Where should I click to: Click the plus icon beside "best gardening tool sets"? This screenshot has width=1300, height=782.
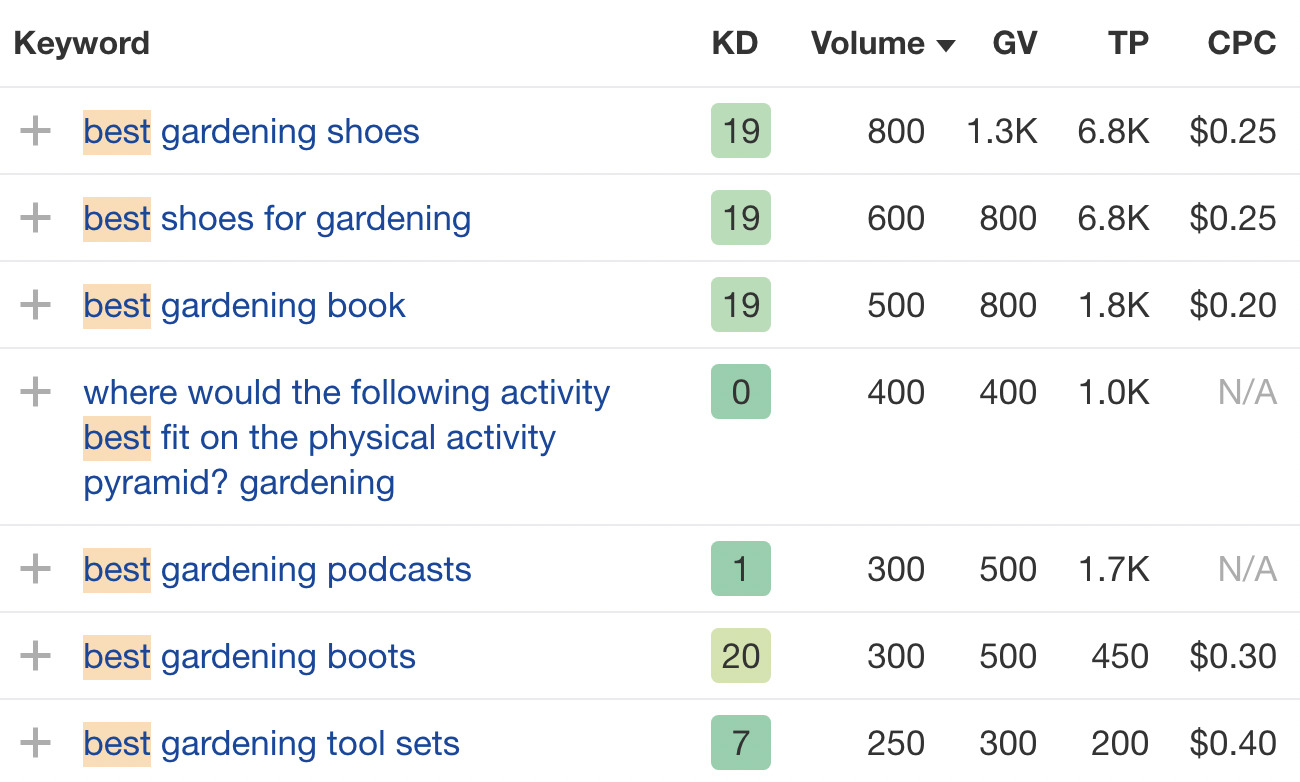pos(36,743)
